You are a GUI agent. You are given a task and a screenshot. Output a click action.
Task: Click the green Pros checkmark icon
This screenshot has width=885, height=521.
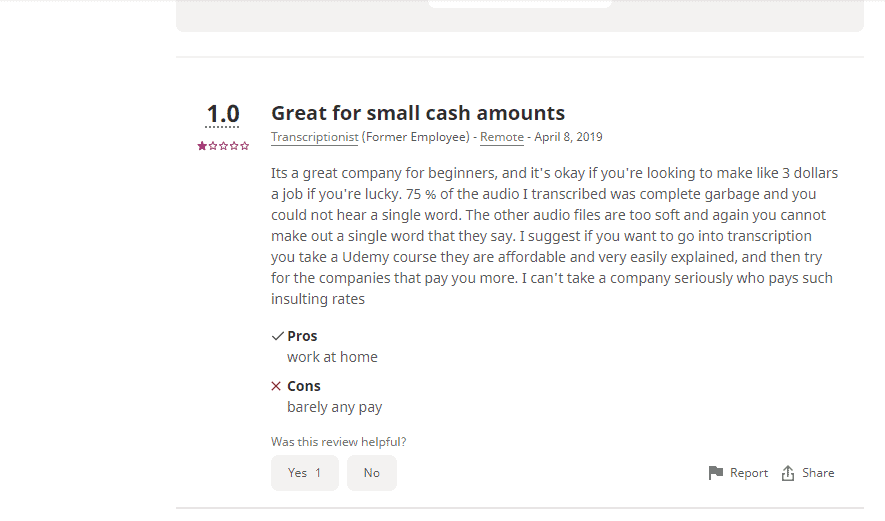coord(277,336)
